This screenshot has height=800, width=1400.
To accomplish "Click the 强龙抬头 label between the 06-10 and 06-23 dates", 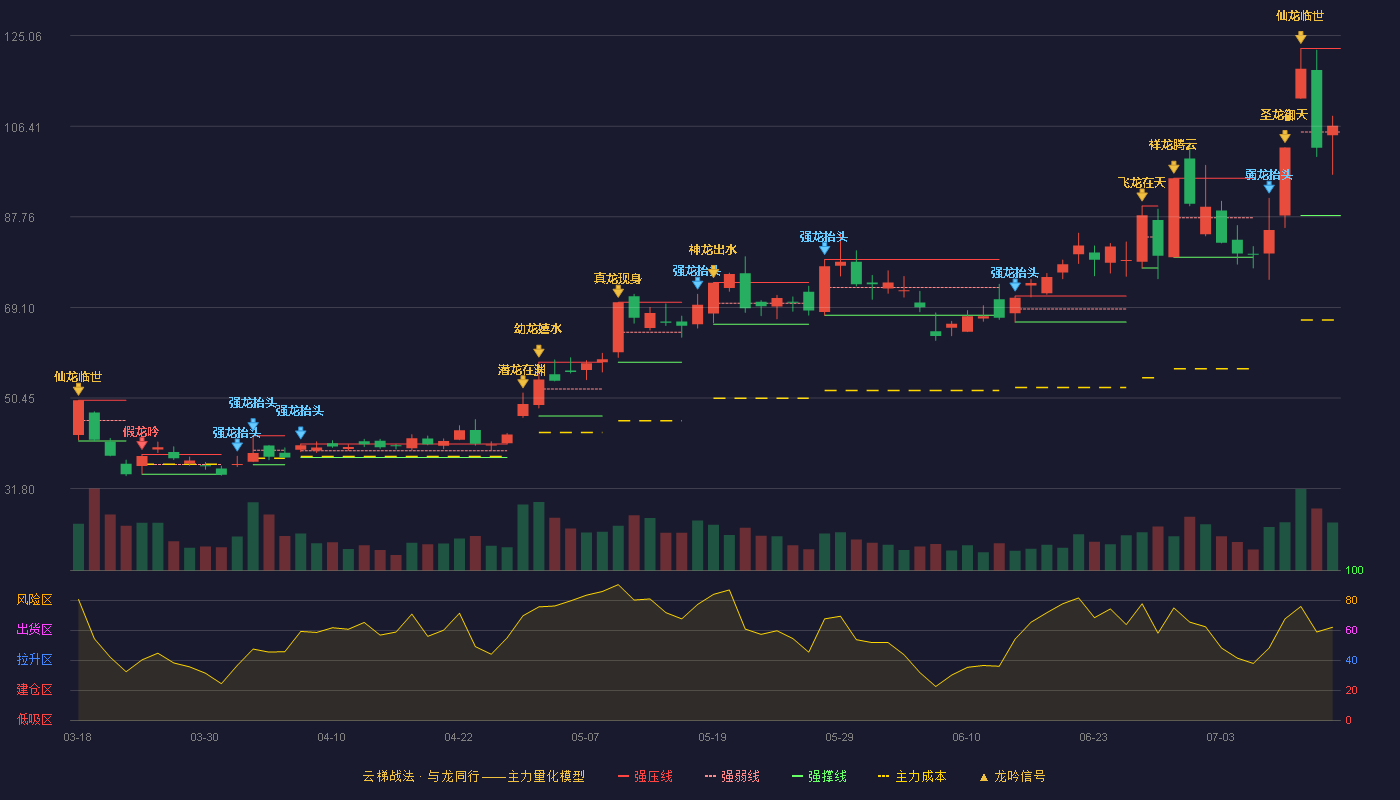I will (1015, 273).
